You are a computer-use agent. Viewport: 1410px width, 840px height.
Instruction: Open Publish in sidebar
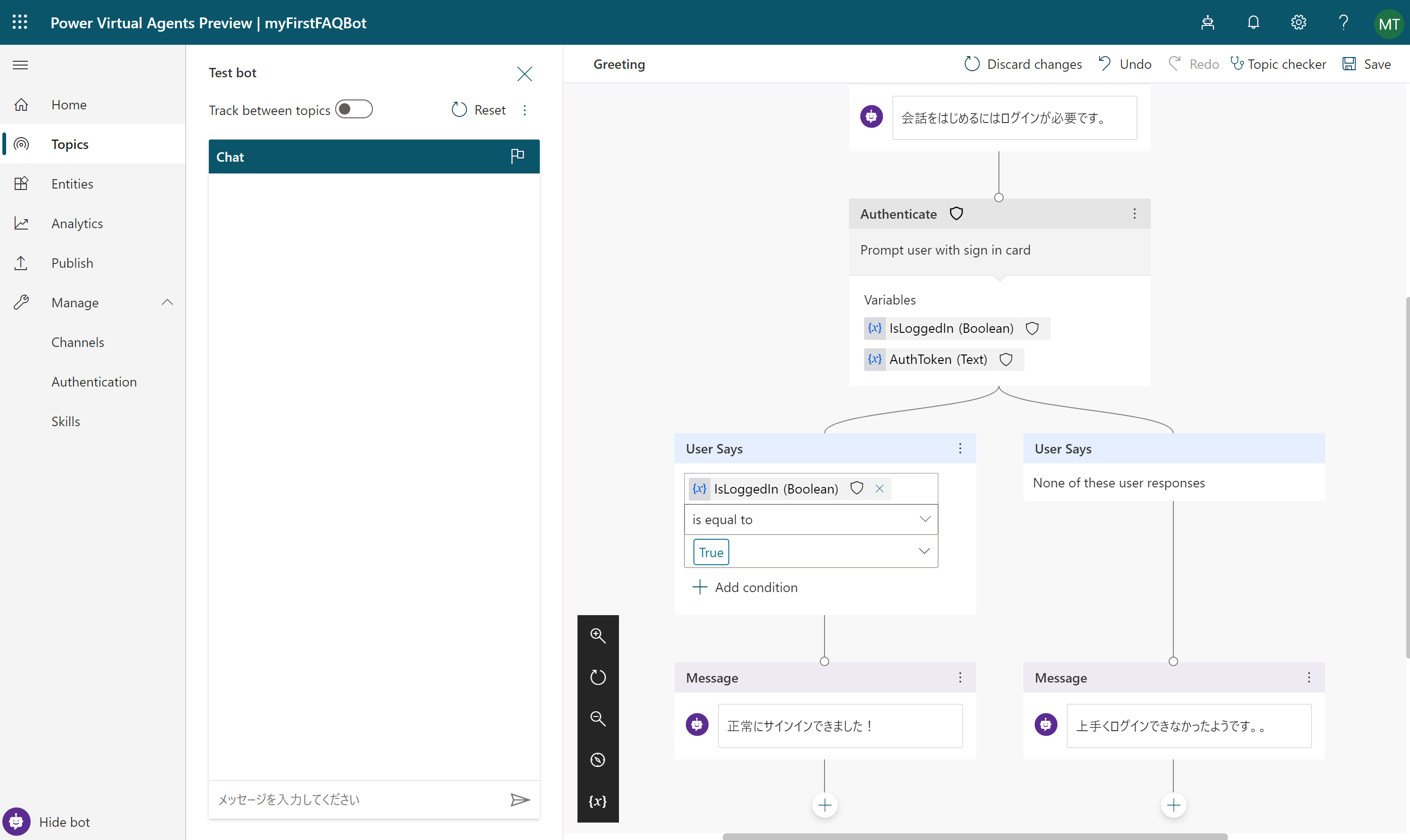[x=93, y=263]
